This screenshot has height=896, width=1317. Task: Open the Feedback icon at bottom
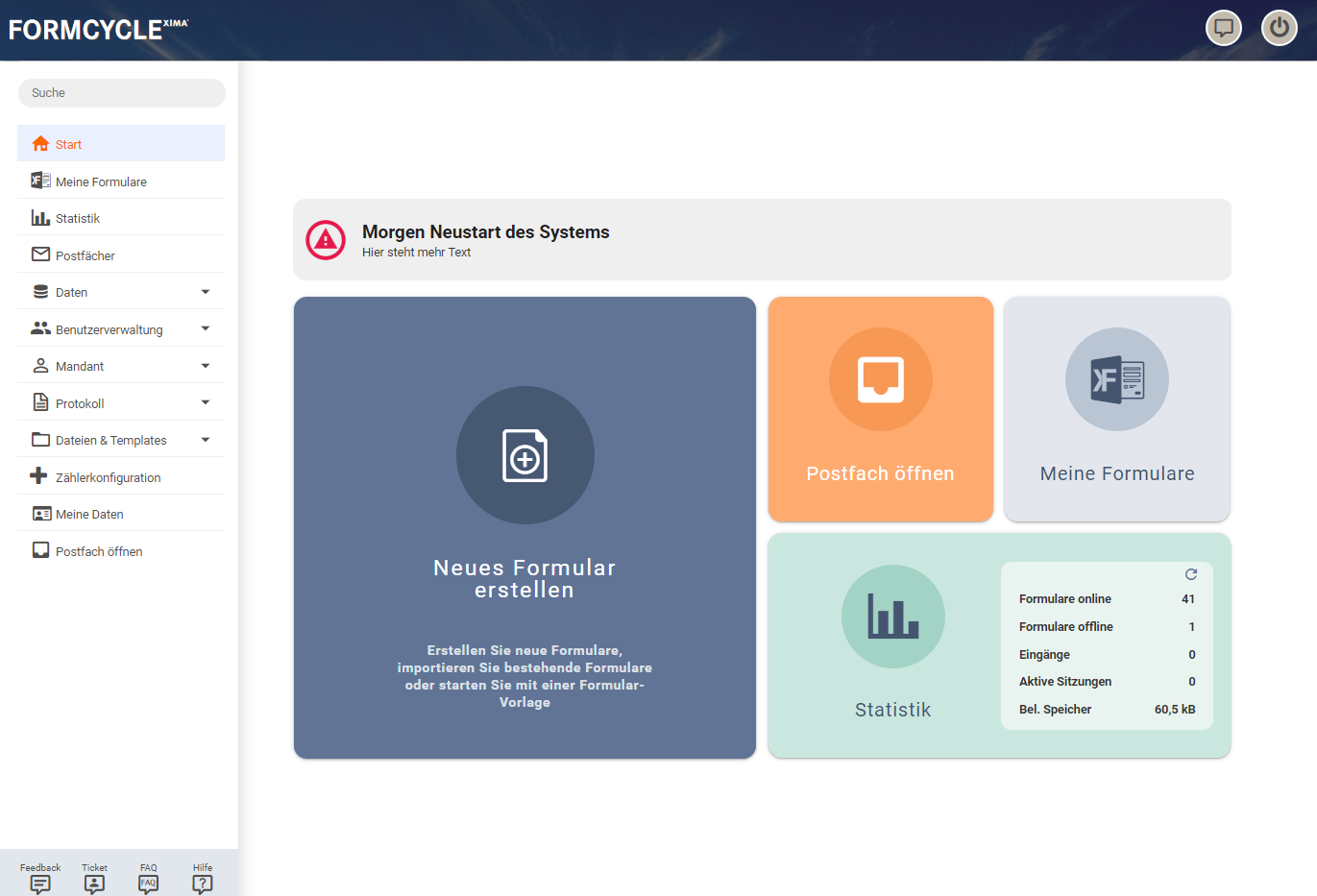click(x=40, y=884)
